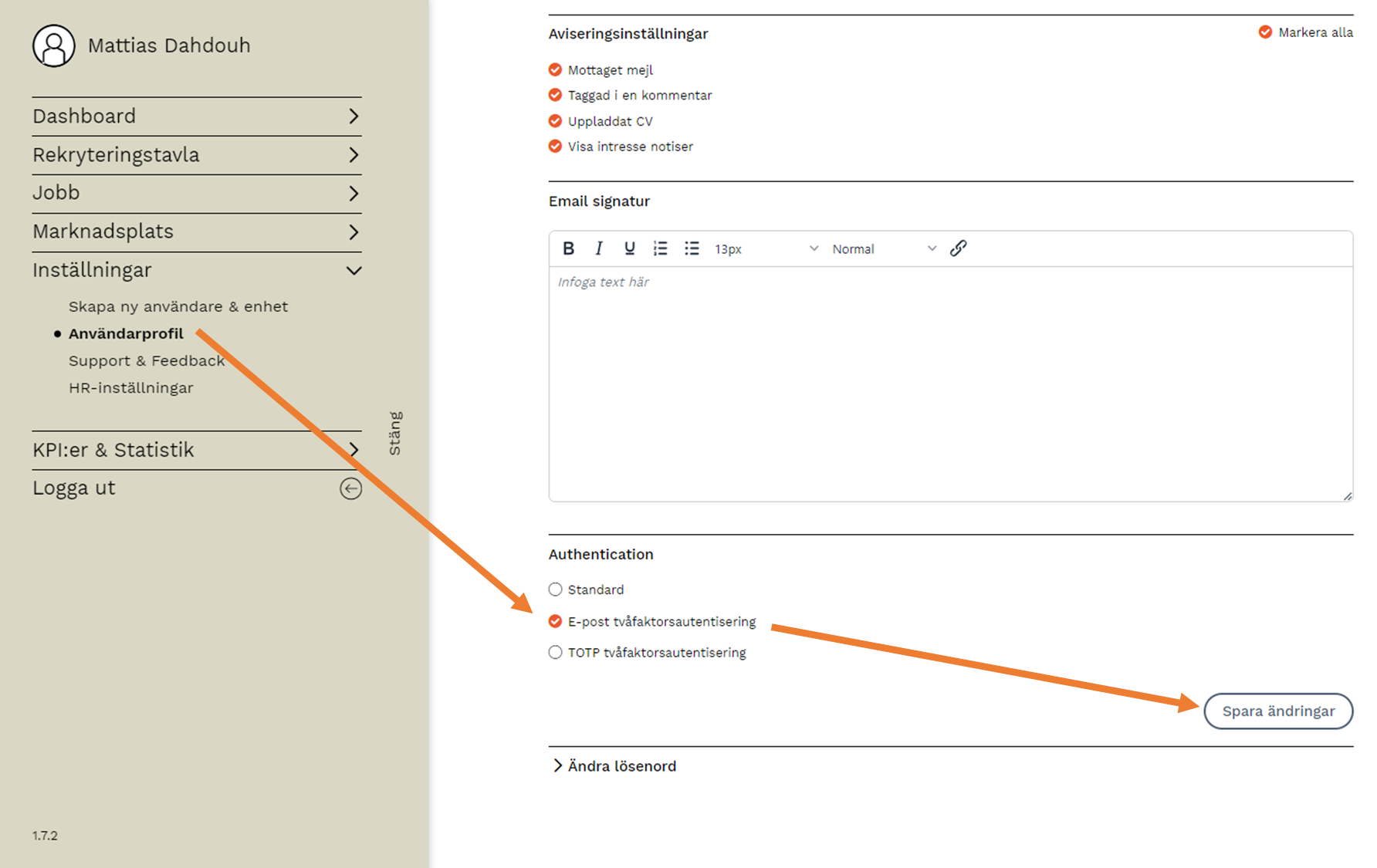Insert numbered list in signature editor

(x=660, y=248)
